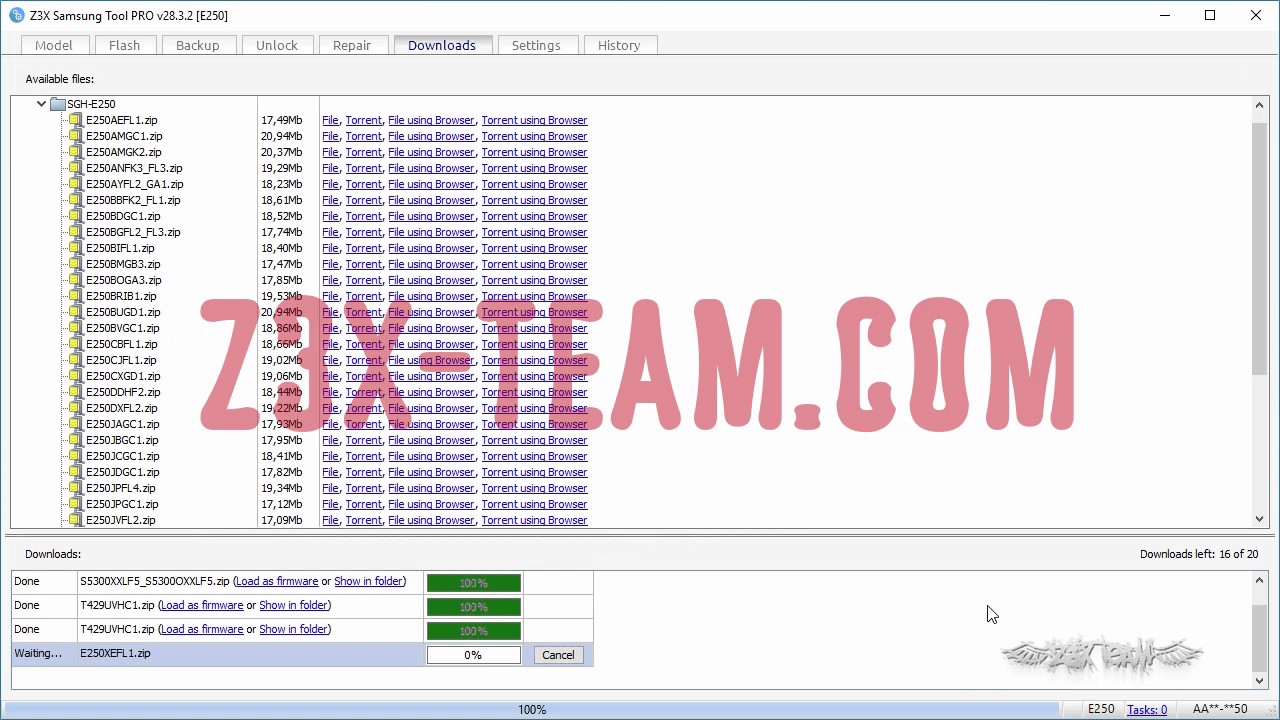
Task: Click the zip icon of E250JAGC1.zip
Action: click(75, 424)
